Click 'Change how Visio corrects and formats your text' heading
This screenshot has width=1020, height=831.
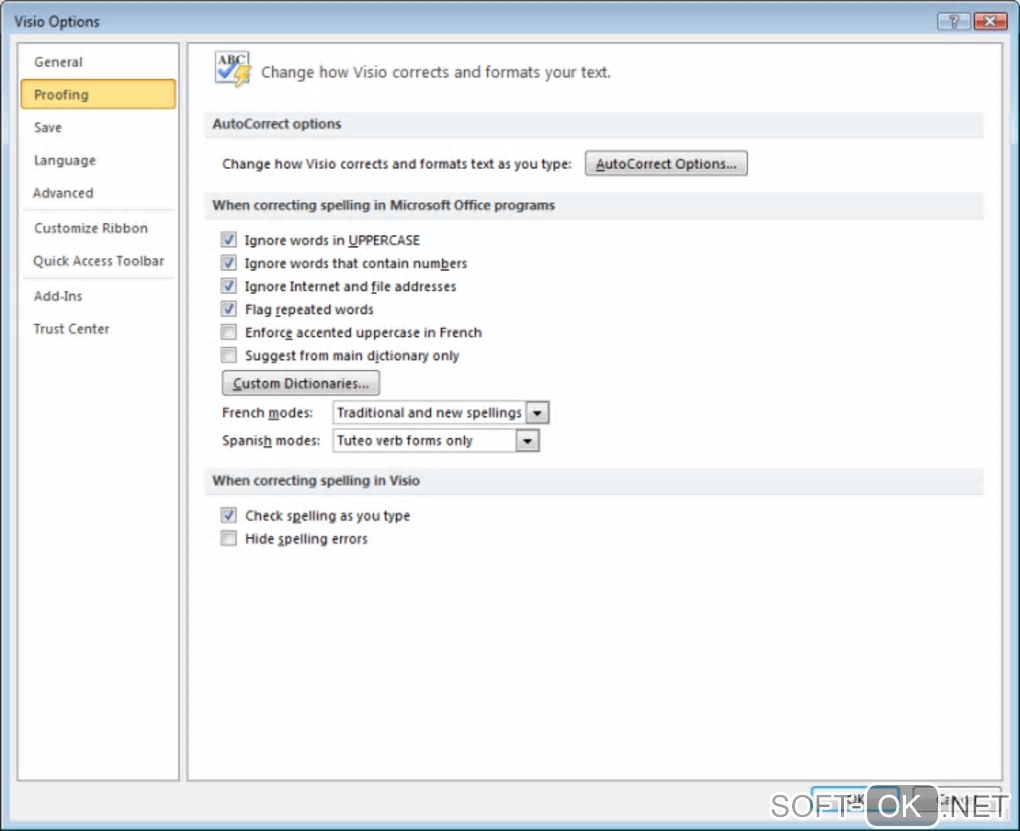pos(436,72)
